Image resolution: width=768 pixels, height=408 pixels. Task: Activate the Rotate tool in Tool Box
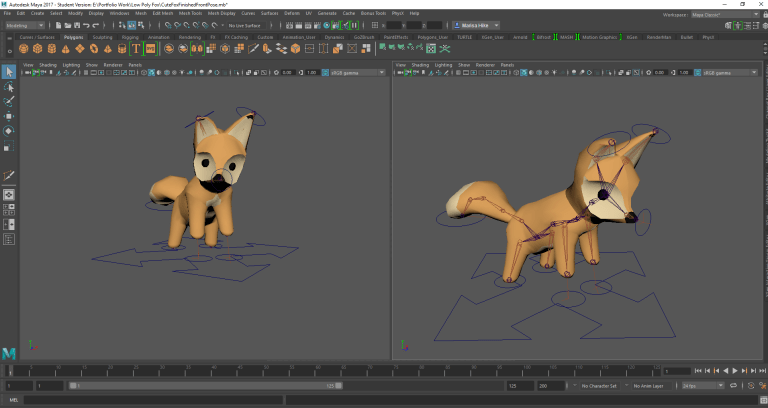pyautogui.click(x=8, y=131)
